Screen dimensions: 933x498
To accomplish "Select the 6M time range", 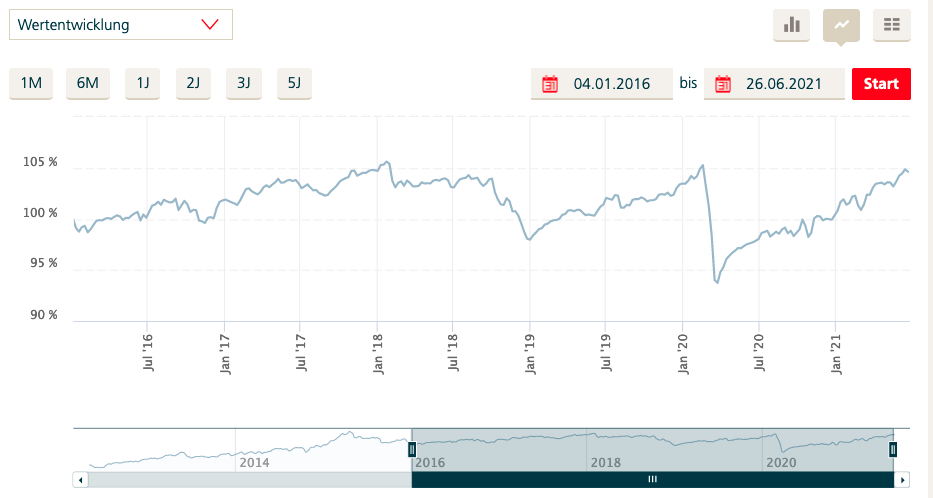I will click(88, 83).
